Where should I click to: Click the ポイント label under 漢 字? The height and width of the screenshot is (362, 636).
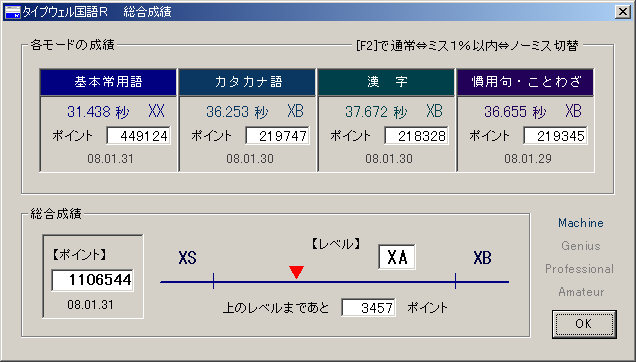point(351,136)
